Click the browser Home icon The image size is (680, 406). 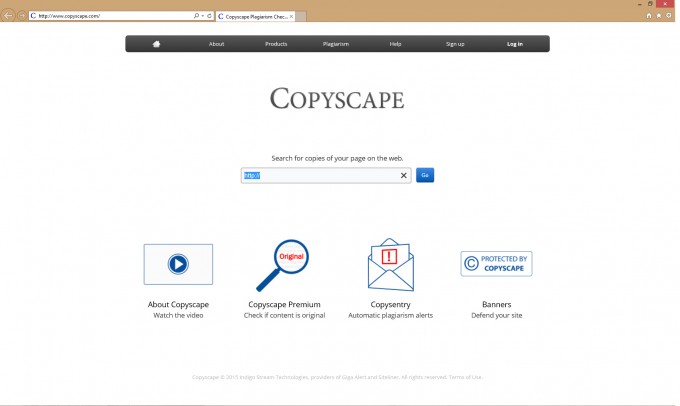(x=649, y=16)
